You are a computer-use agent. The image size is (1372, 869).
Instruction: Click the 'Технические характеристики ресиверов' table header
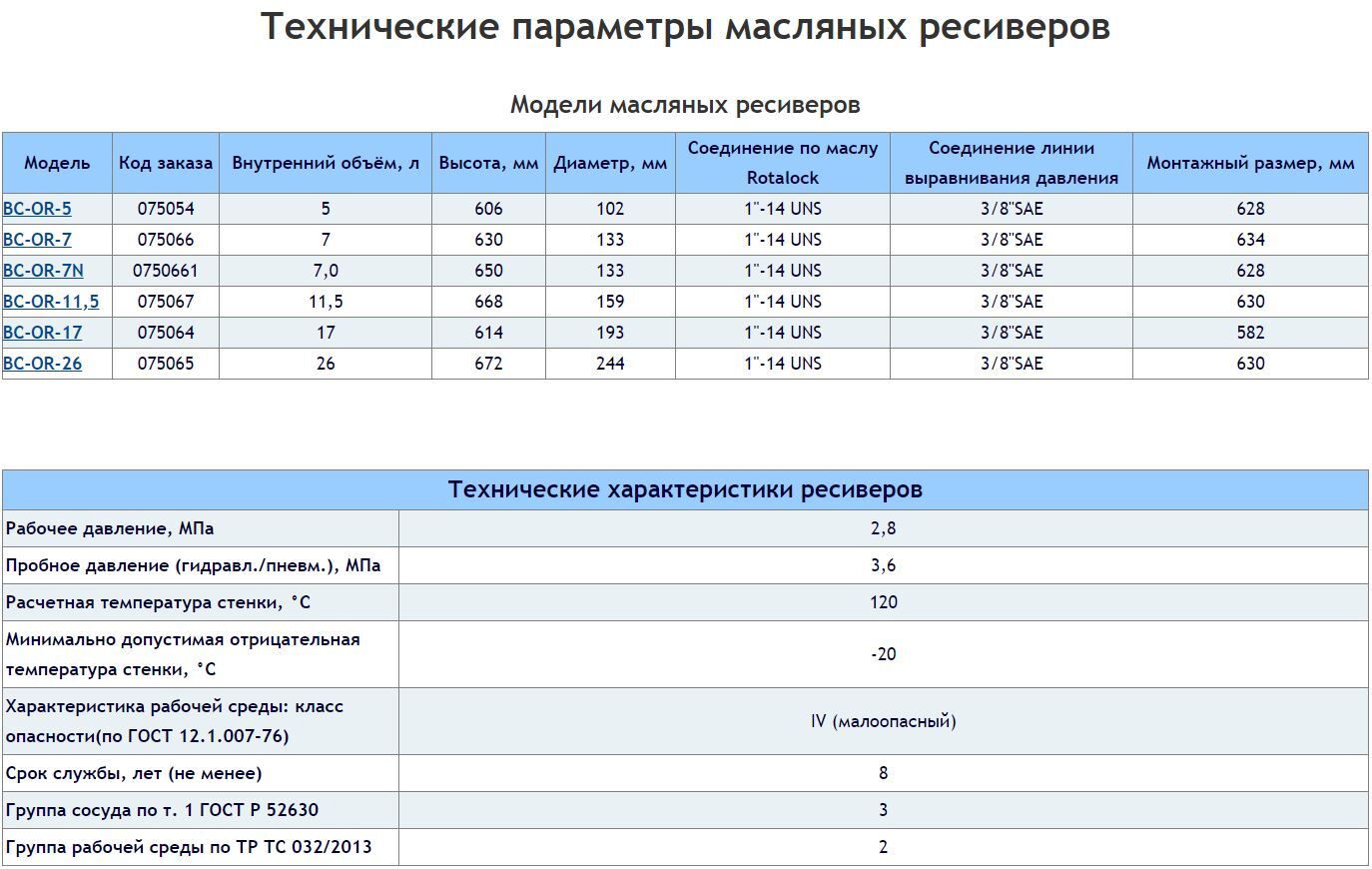coord(685,489)
